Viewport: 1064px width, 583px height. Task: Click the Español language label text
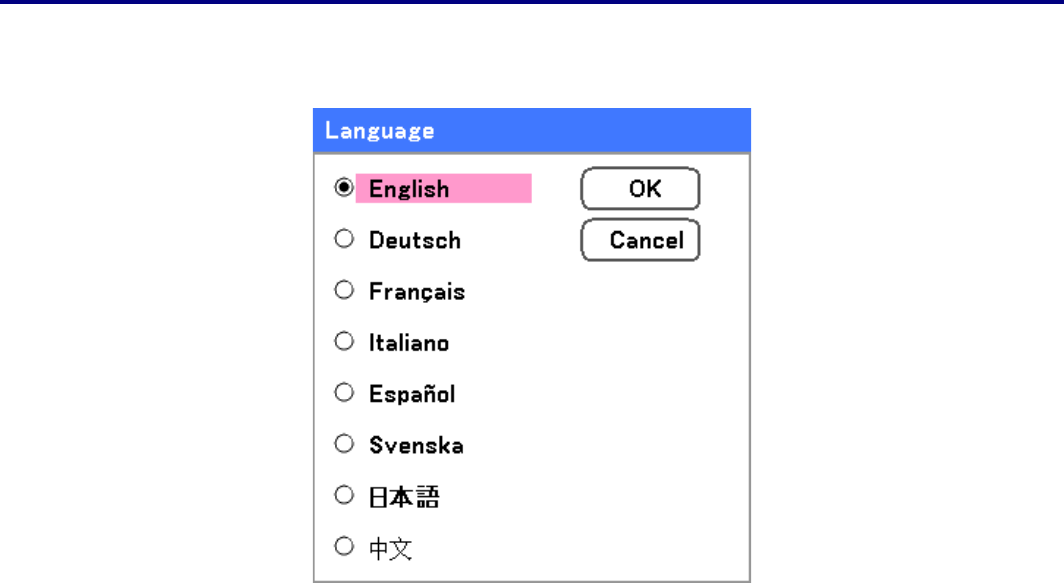412,394
